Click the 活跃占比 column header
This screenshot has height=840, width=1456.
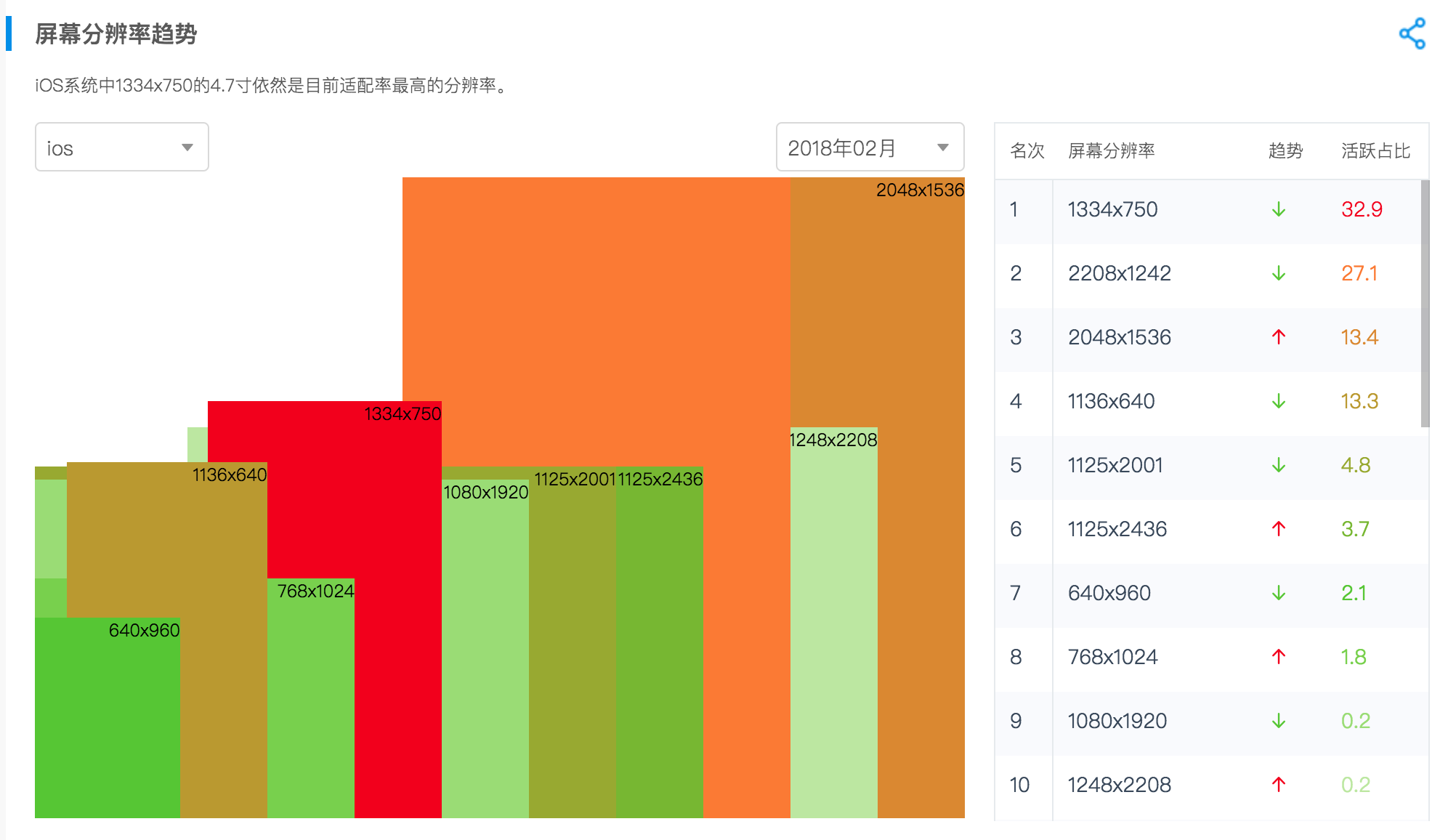coord(1375,151)
